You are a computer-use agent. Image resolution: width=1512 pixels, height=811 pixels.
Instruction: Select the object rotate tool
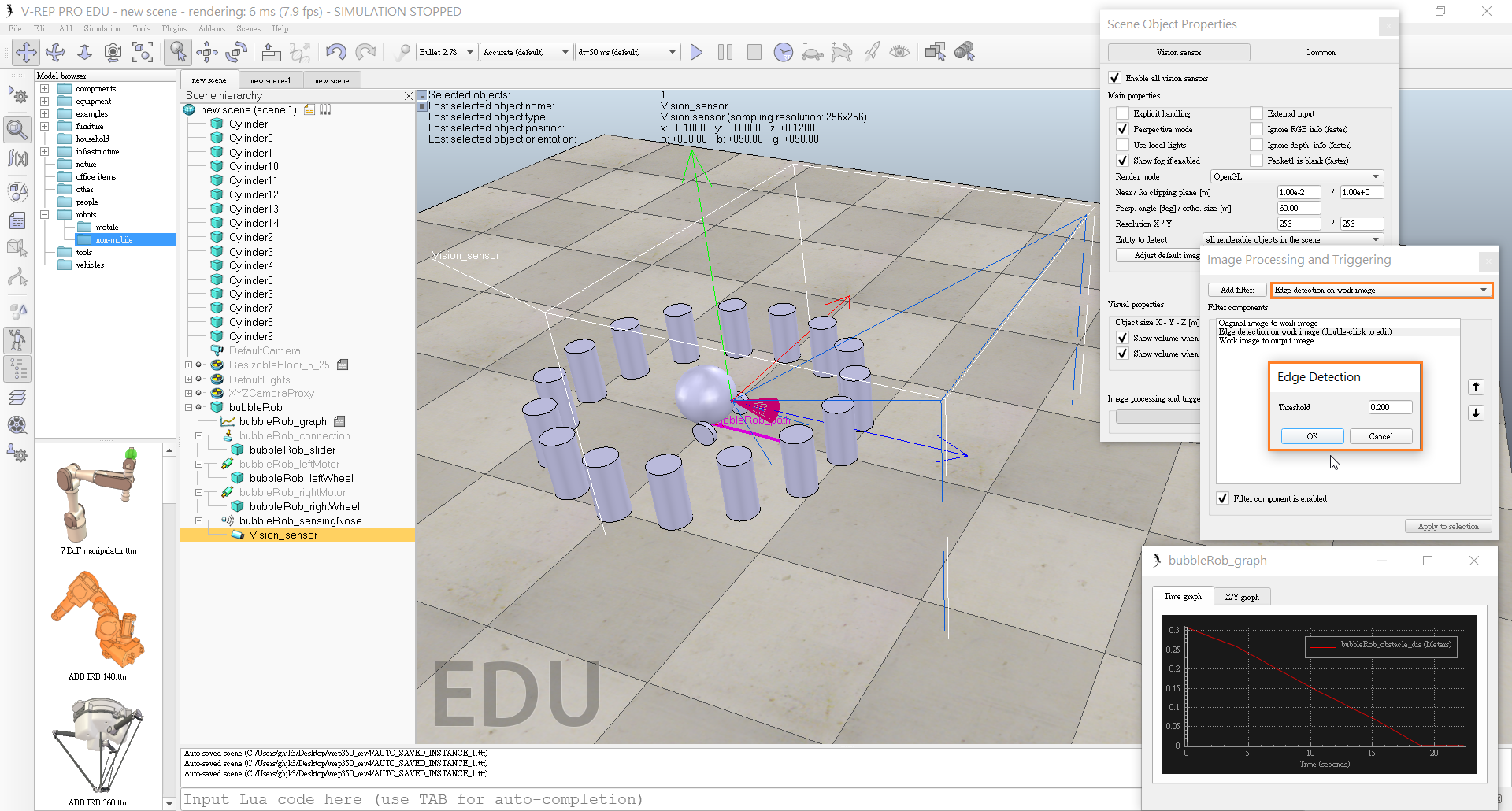pos(236,52)
